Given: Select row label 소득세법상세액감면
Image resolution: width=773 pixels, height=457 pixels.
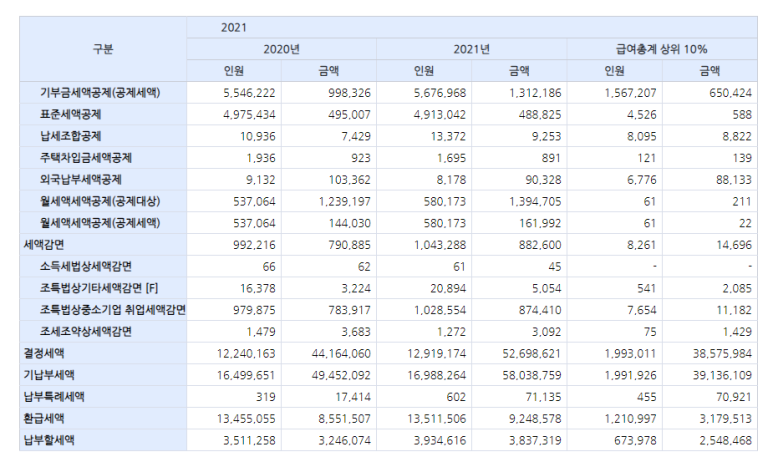Looking at the screenshot, I should (x=86, y=266).
